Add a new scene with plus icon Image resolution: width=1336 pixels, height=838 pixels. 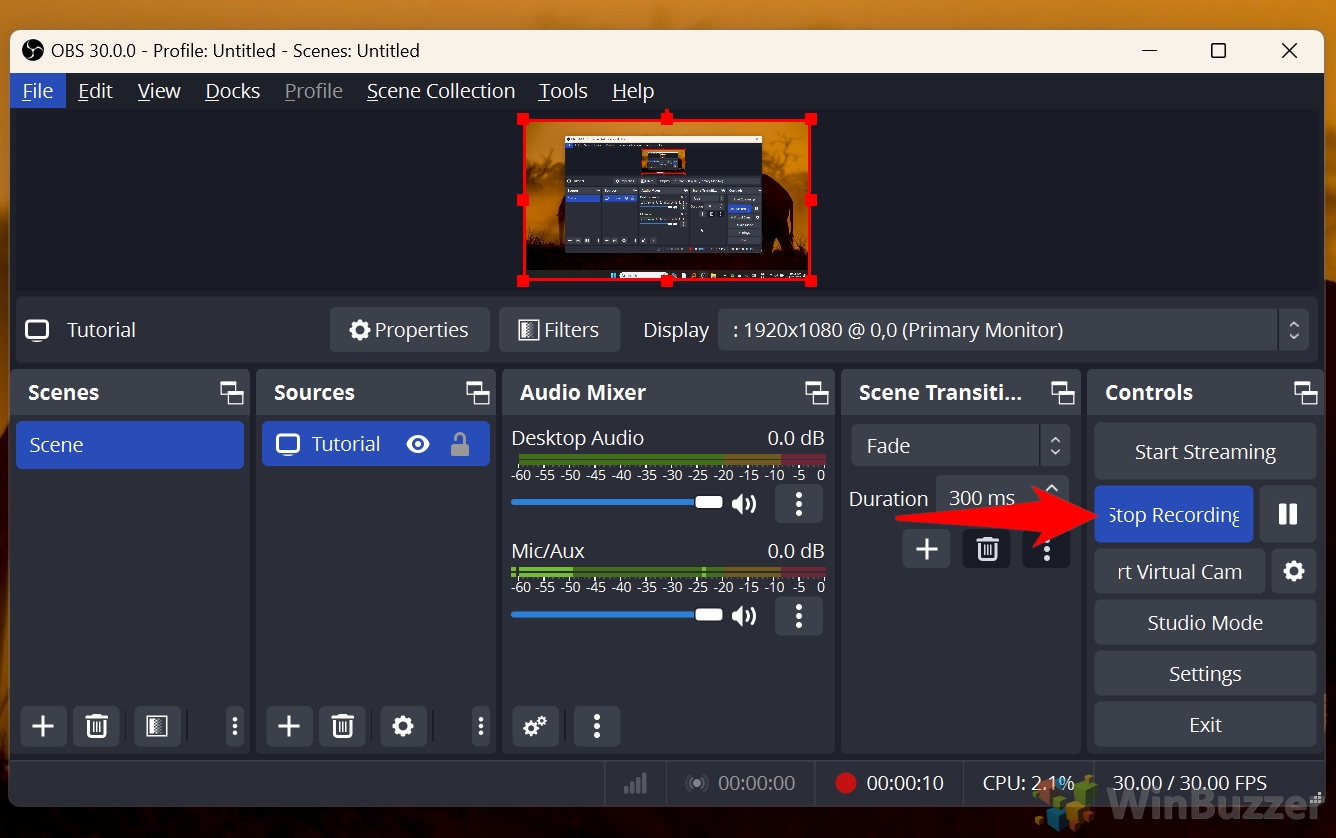point(43,726)
